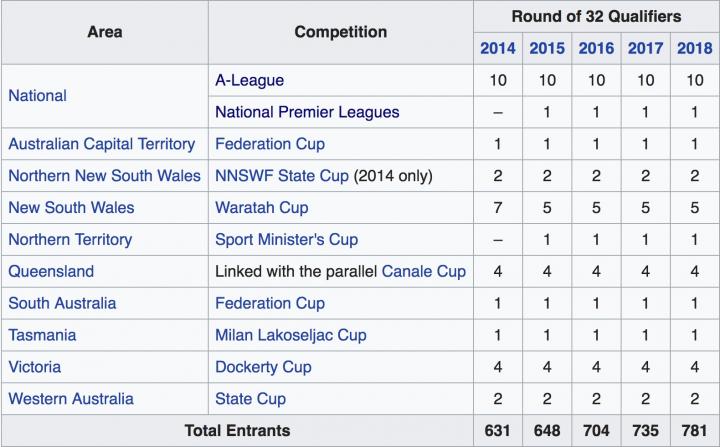Open the Canale Cup link
The image size is (720, 447).
coord(424,272)
